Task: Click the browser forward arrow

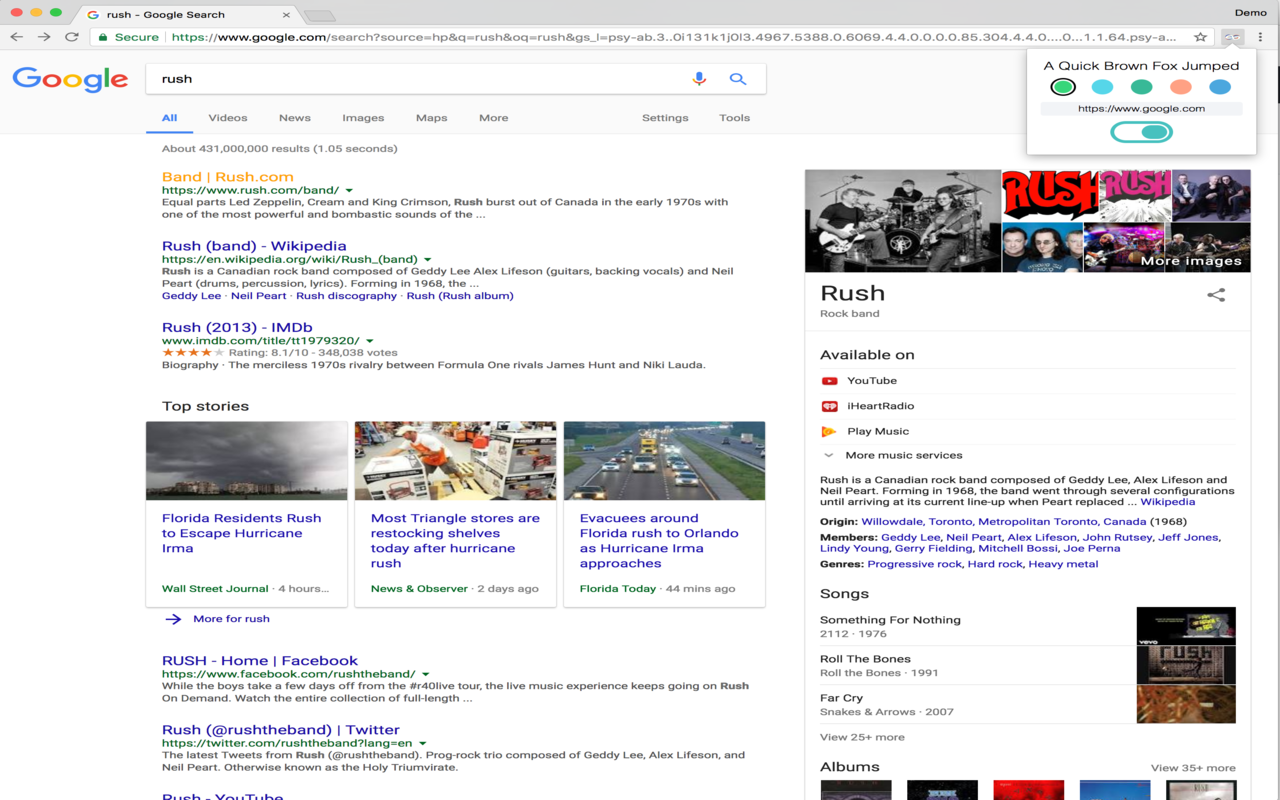Action: pyautogui.click(x=44, y=37)
